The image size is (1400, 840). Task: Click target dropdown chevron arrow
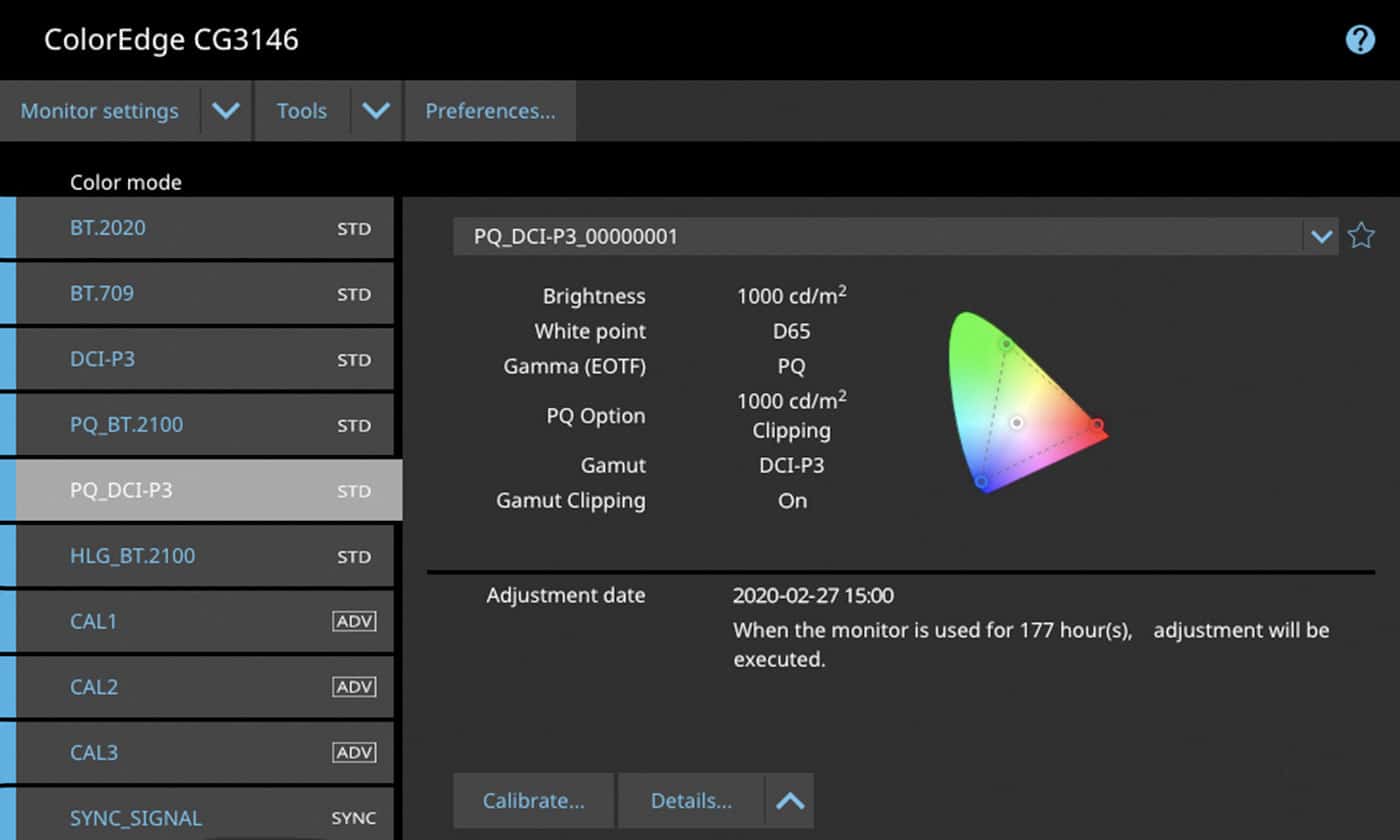(x=1321, y=237)
